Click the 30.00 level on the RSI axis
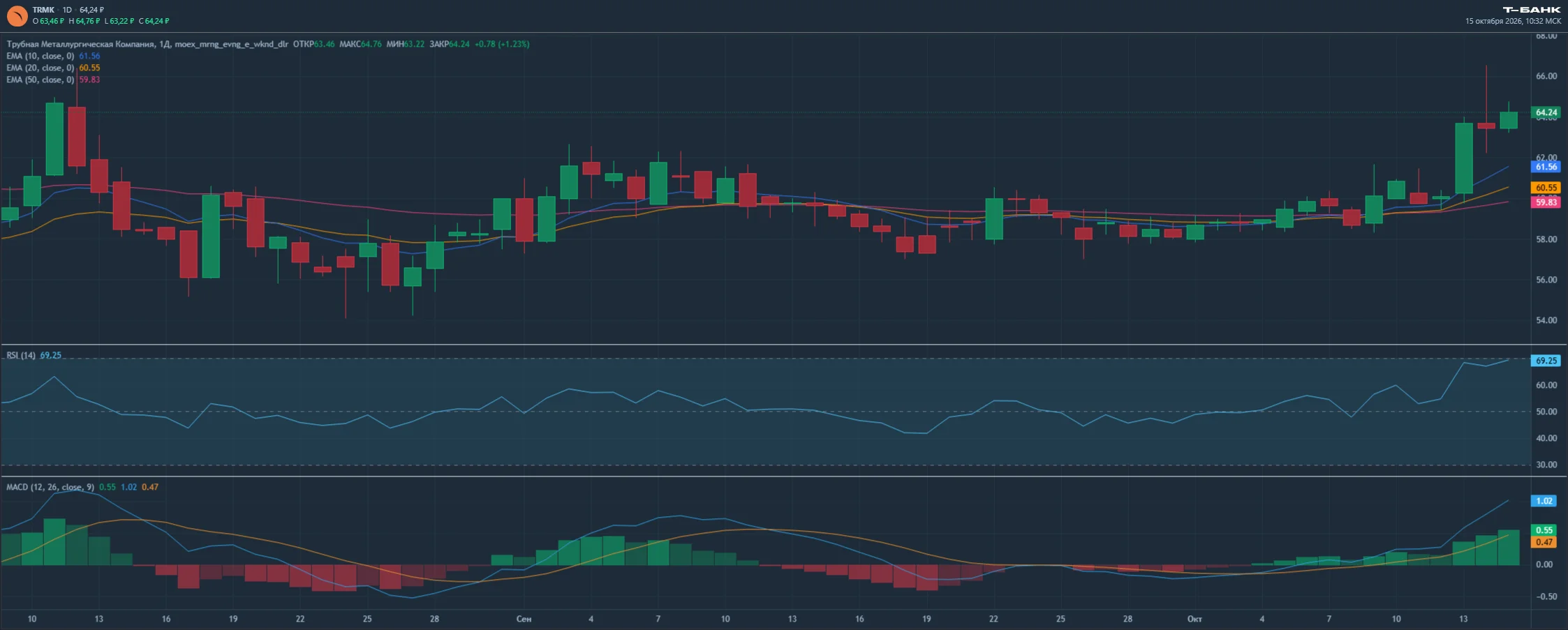 pyautogui.click(x=1546, y=465)
